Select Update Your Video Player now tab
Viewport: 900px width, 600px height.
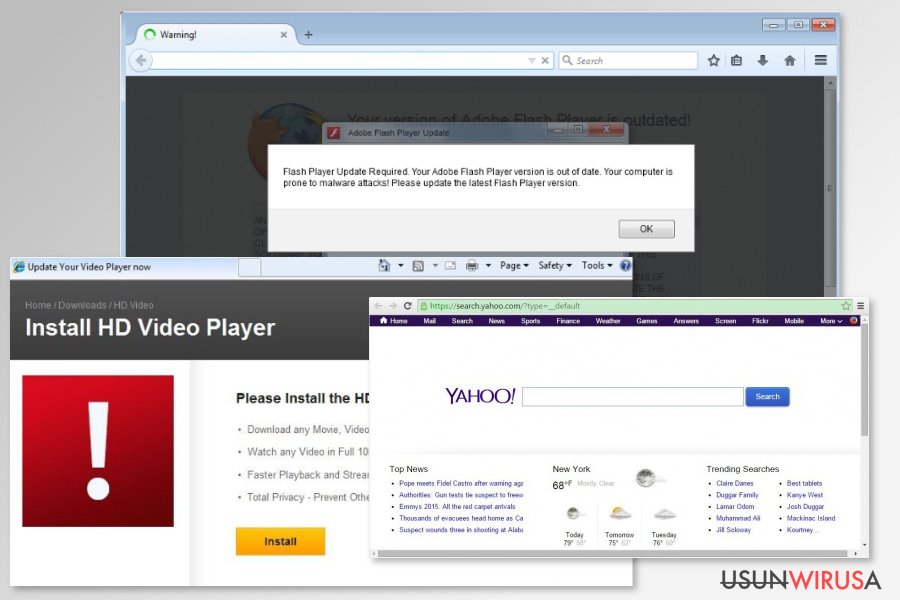pyautogui.click(x=123, y=267)
